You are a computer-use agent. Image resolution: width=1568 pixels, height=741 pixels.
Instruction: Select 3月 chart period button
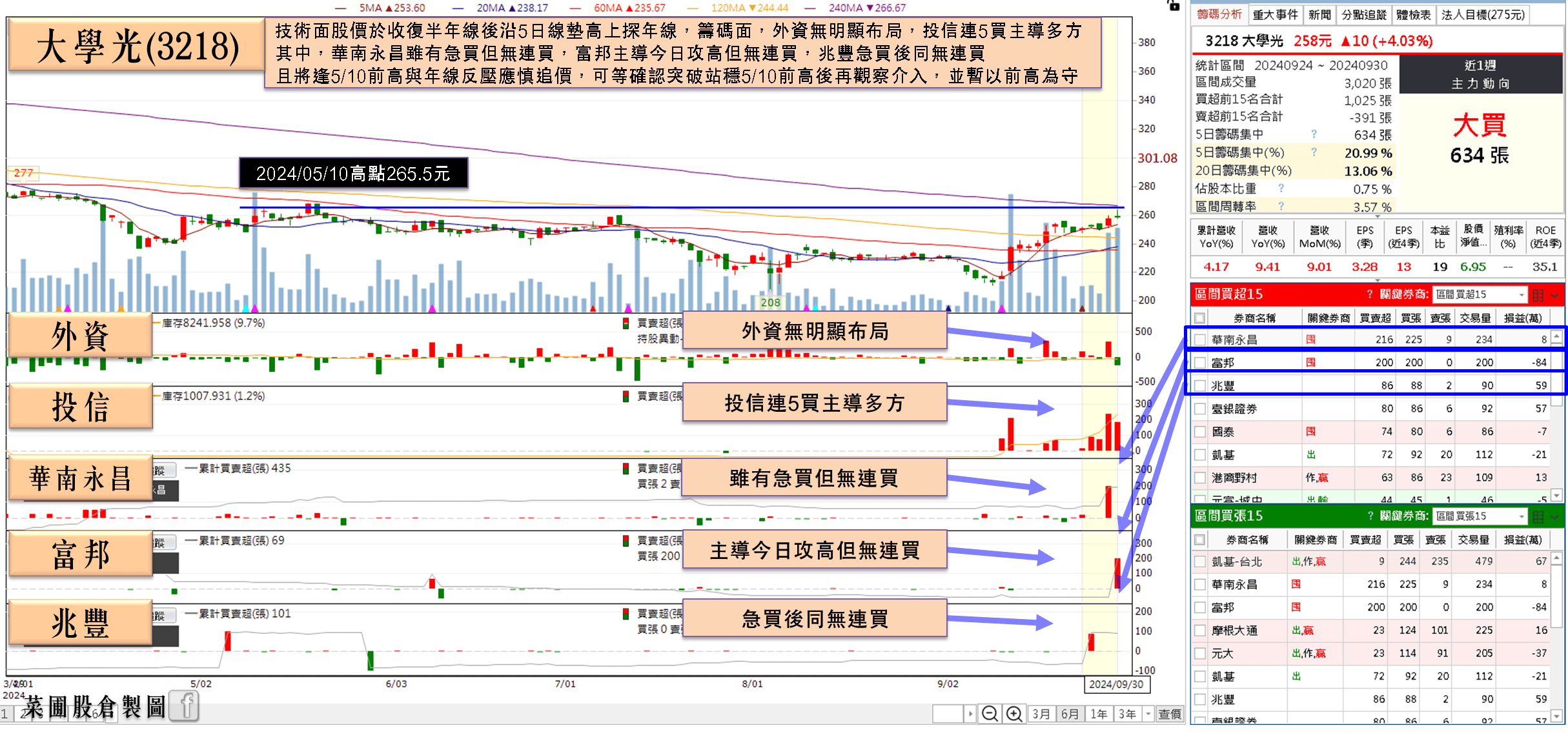coord(1041,714)
